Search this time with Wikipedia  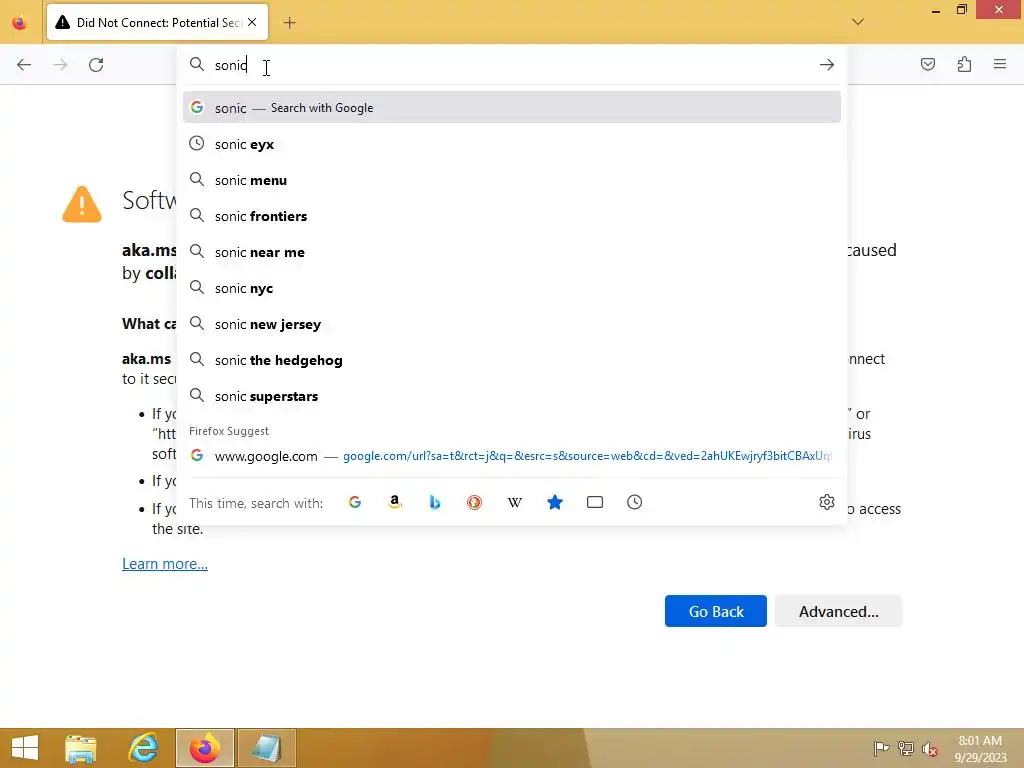pyautogui.click(x=515, y=502)
